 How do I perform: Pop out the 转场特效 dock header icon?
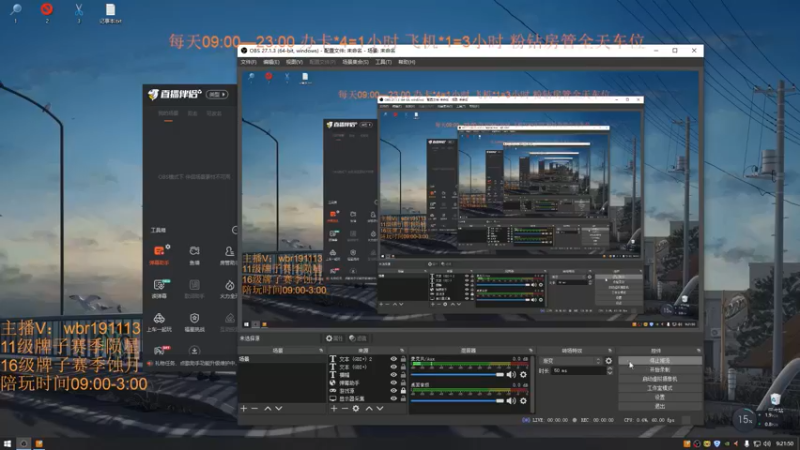[x=610, y=351]
